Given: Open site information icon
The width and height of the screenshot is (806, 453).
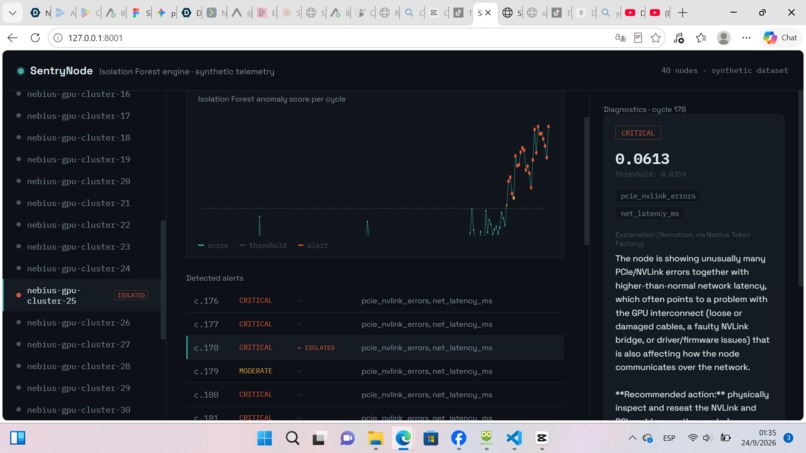Looking at the screenshot, I should [x=58, y=38].
